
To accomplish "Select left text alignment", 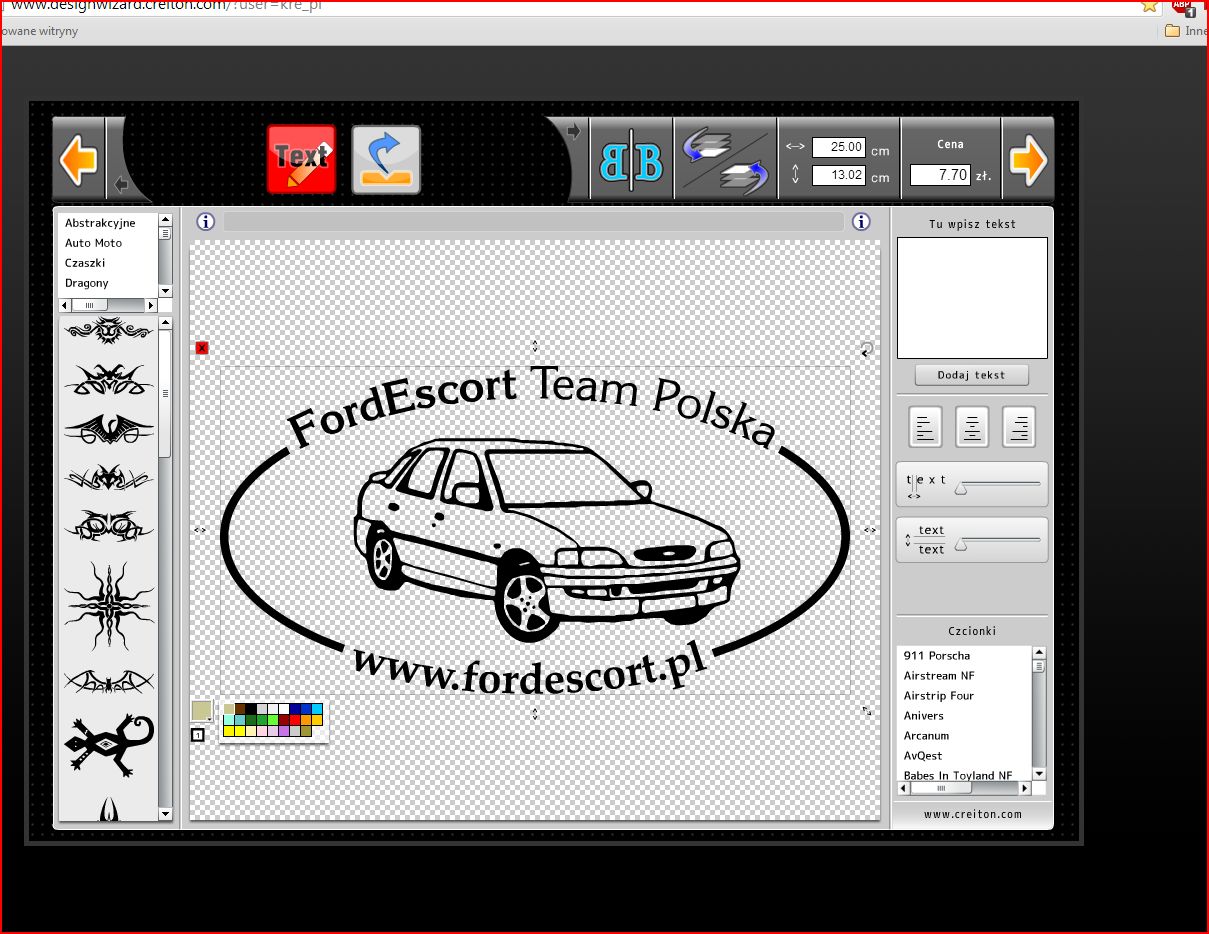I will coord(925,428).
